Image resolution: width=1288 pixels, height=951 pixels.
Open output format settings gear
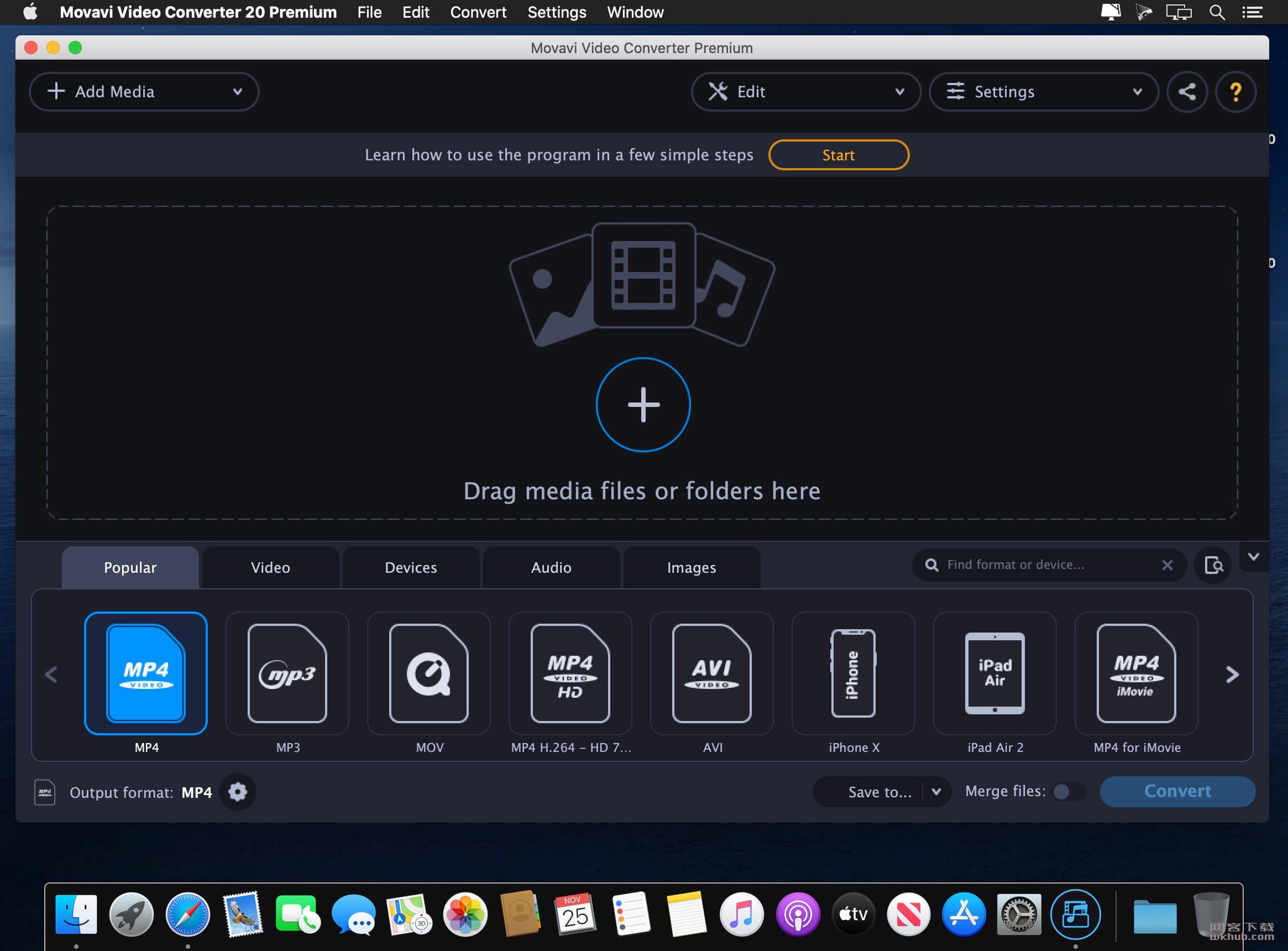point(238,792)
